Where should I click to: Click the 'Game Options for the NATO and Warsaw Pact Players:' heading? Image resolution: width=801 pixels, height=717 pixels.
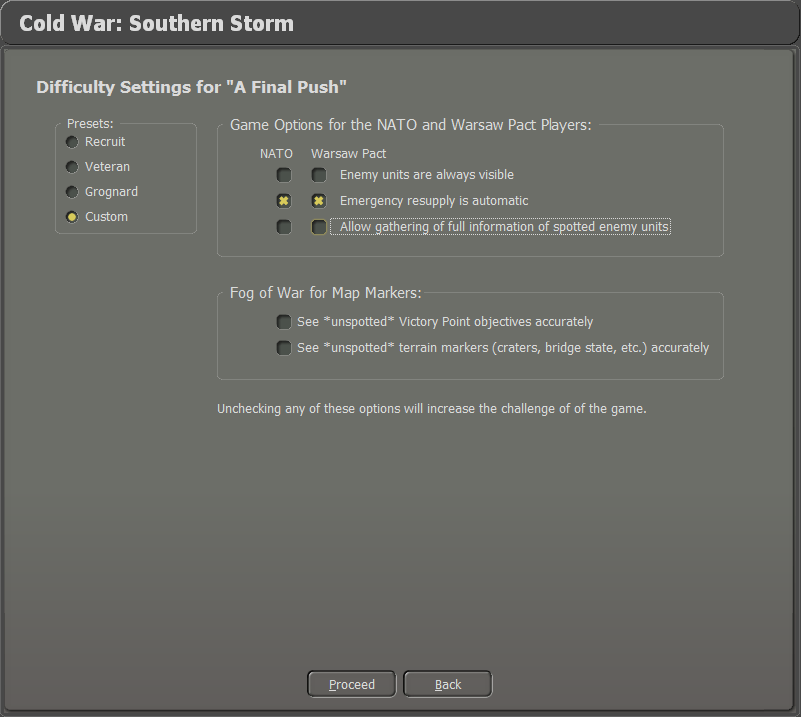point(411,125)
